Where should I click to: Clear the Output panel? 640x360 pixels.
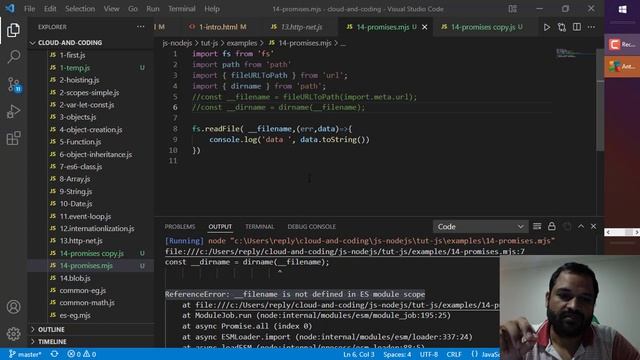pos(537,226)
